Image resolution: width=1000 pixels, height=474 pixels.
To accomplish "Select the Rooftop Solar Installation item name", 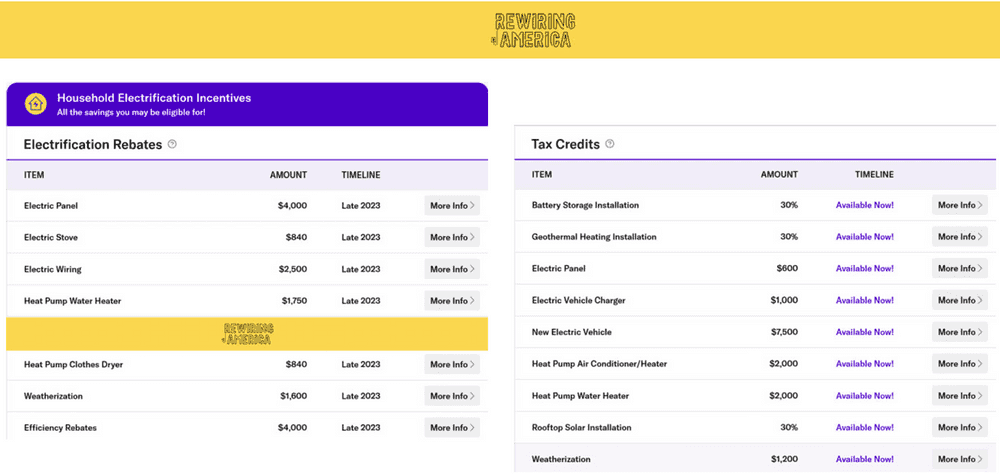I will (581, 427).
